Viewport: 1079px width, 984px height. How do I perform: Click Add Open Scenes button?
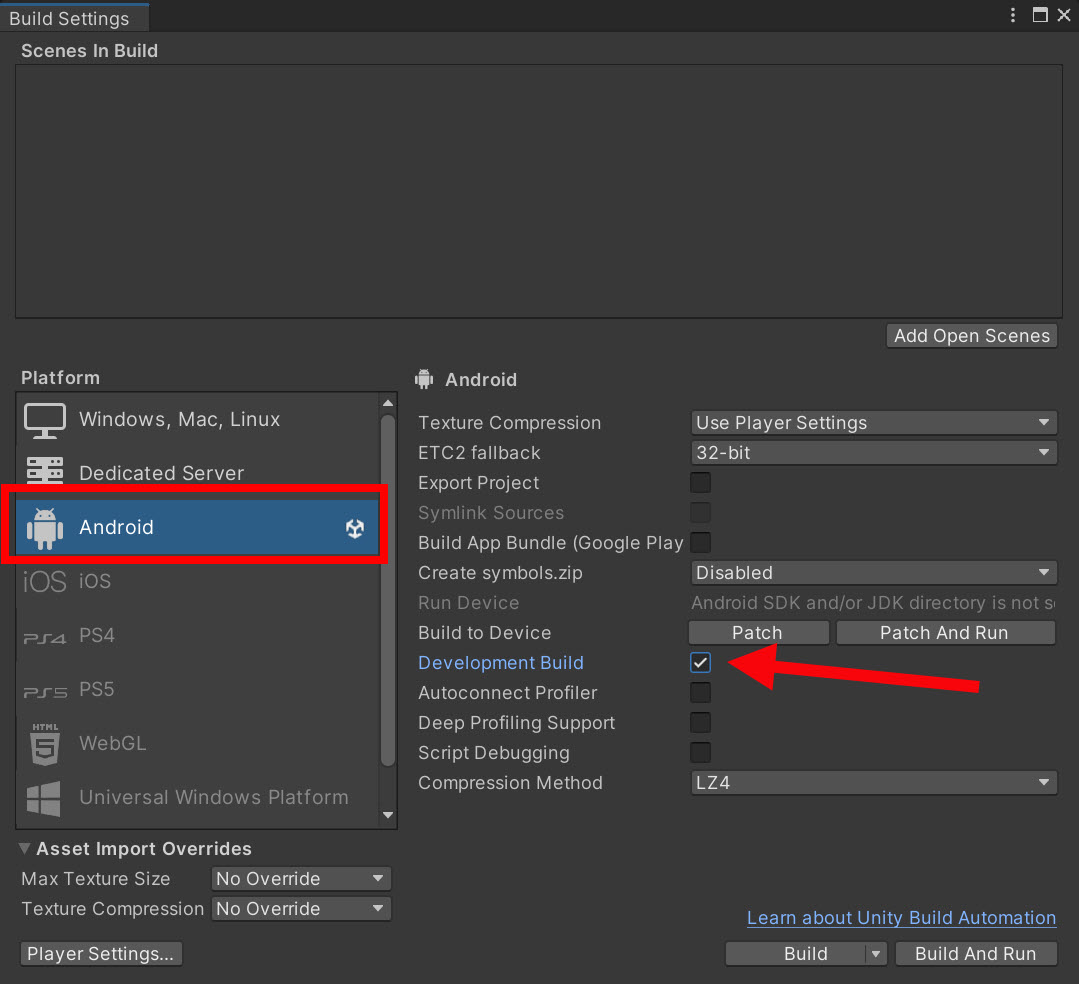pos(972,336)
